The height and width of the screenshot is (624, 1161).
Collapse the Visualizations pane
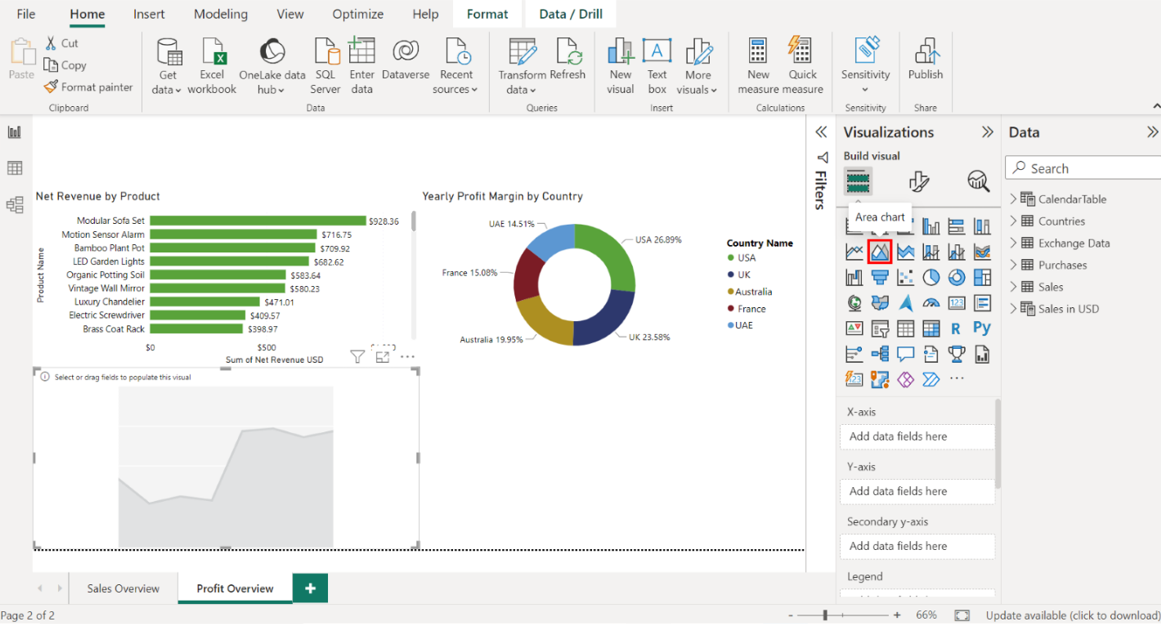pos(987,132)
